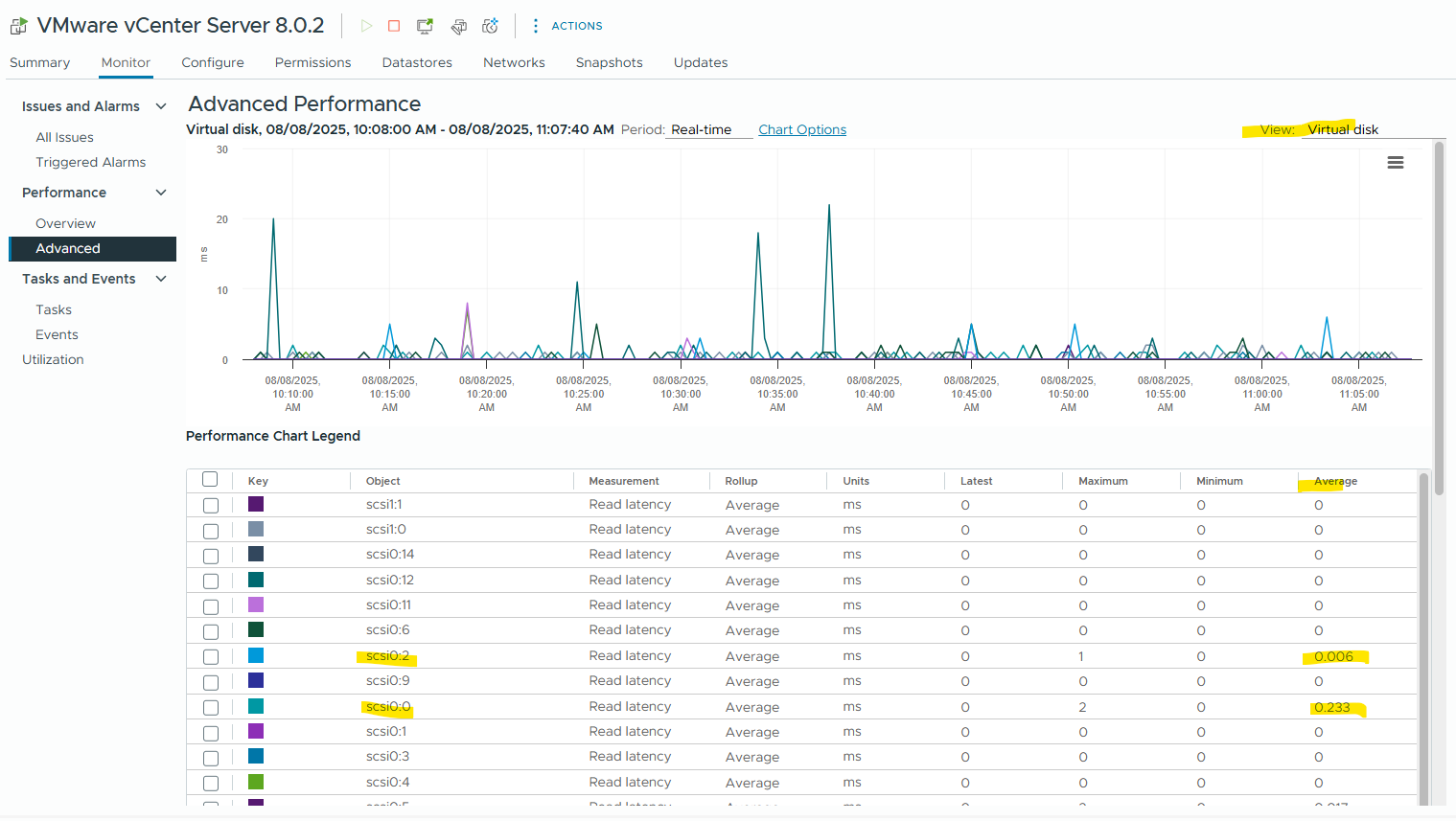The image size is (1456, 821).
Task: Click the Edit Settings icon
Action: coord(459,26)
